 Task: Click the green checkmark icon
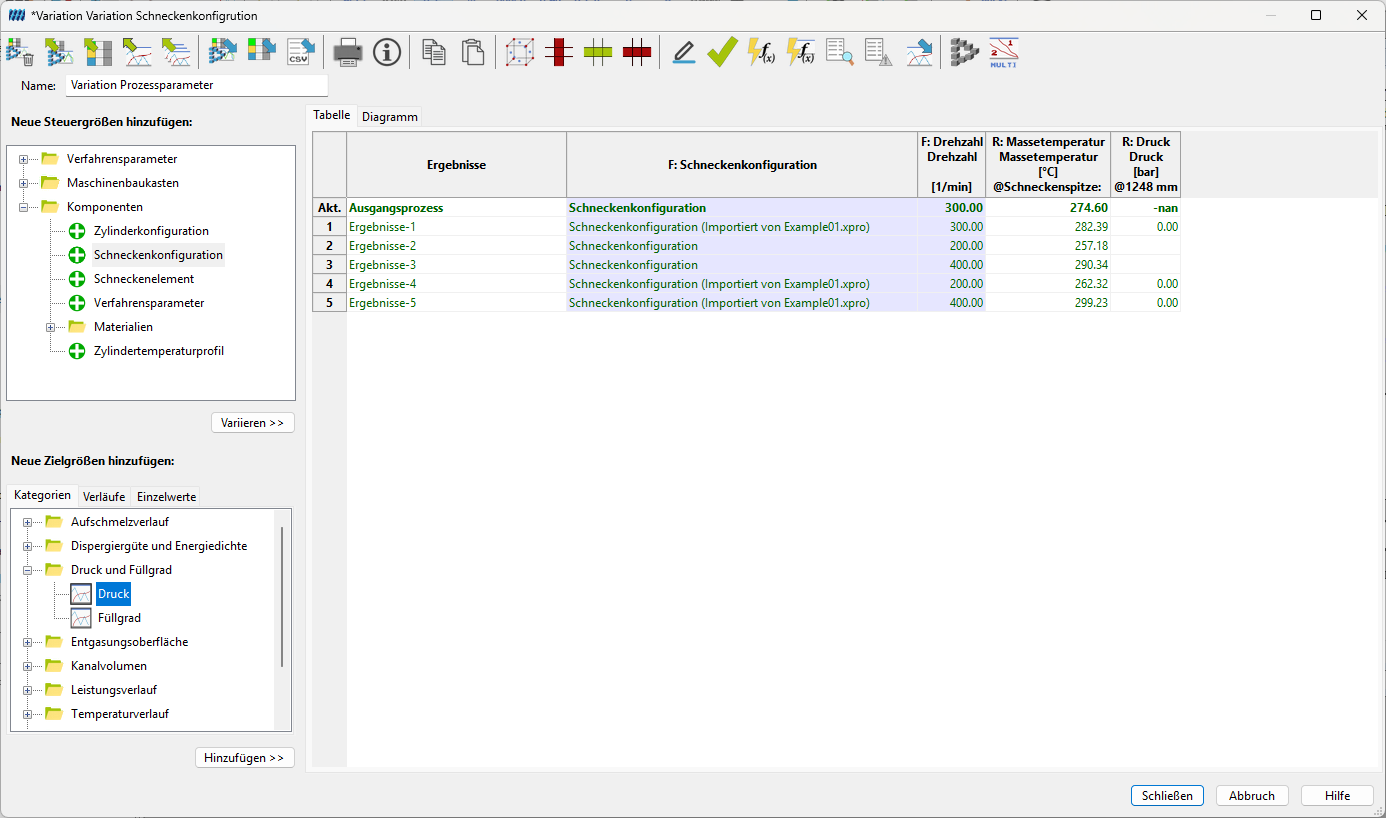click(x=722, y=52)
